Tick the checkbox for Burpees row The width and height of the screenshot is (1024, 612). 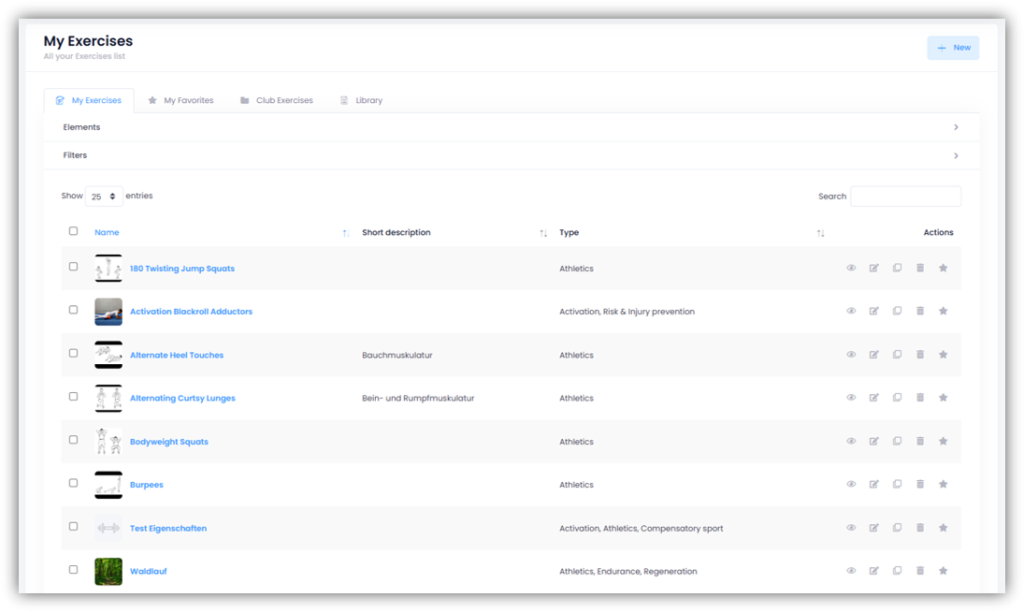(x=73, y=483)
